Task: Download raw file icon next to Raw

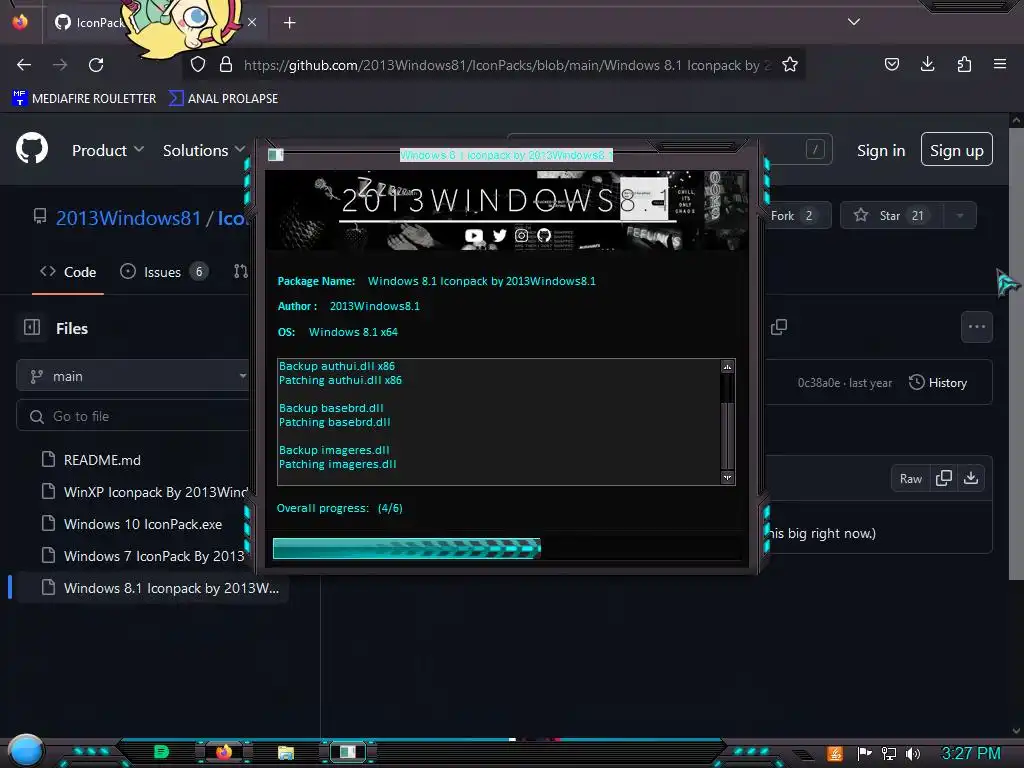Action: (971, 478)
